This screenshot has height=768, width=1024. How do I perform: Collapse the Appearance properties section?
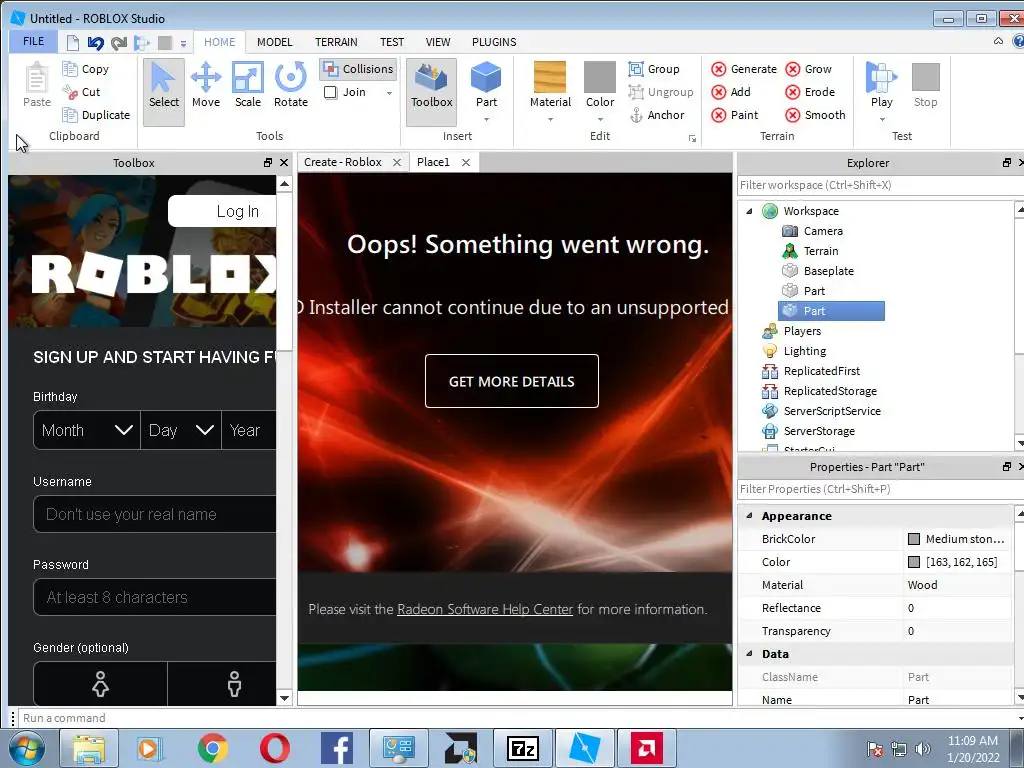click(x=750, y=515)
